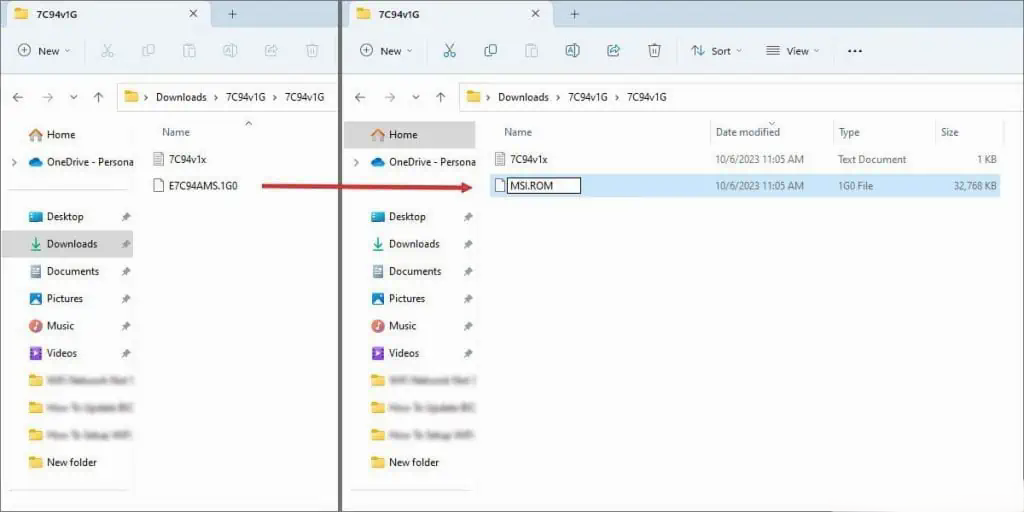Expand OneDrive in right window sidebar
This screenshot has height=512, width=1024.
(357, 162)
